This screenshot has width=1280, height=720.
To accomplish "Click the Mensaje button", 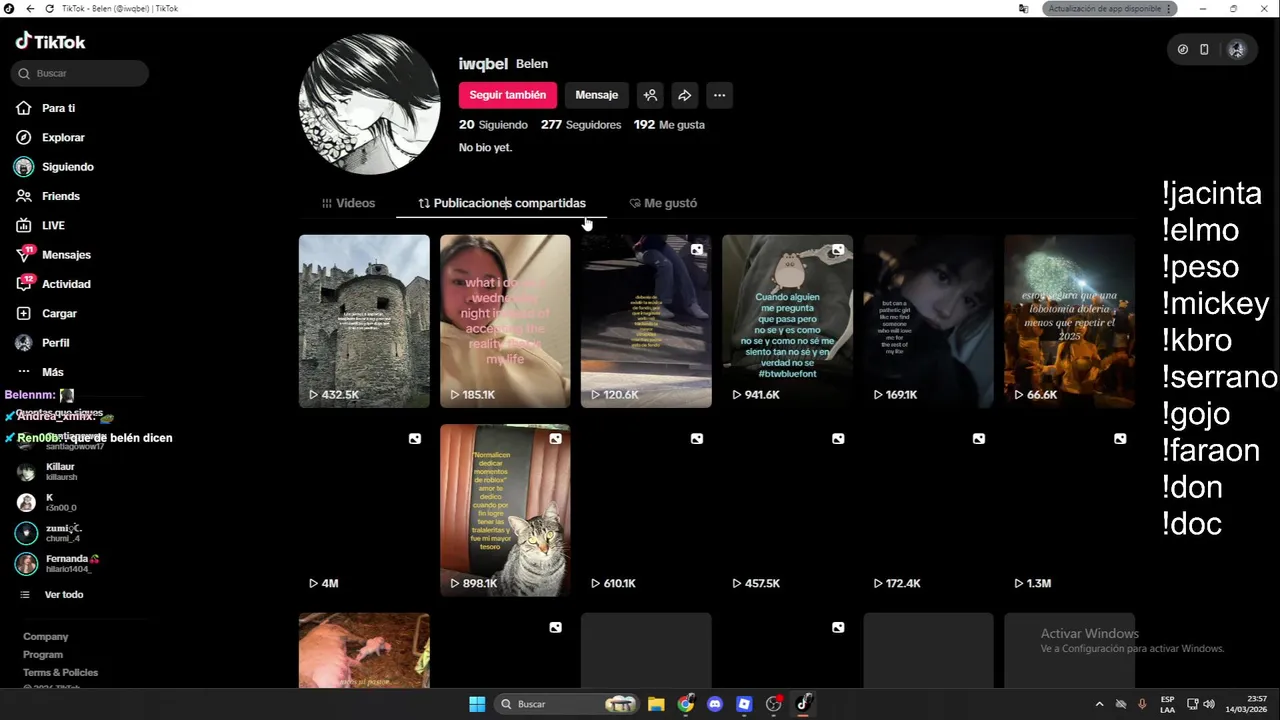I will tap(597, 95).
